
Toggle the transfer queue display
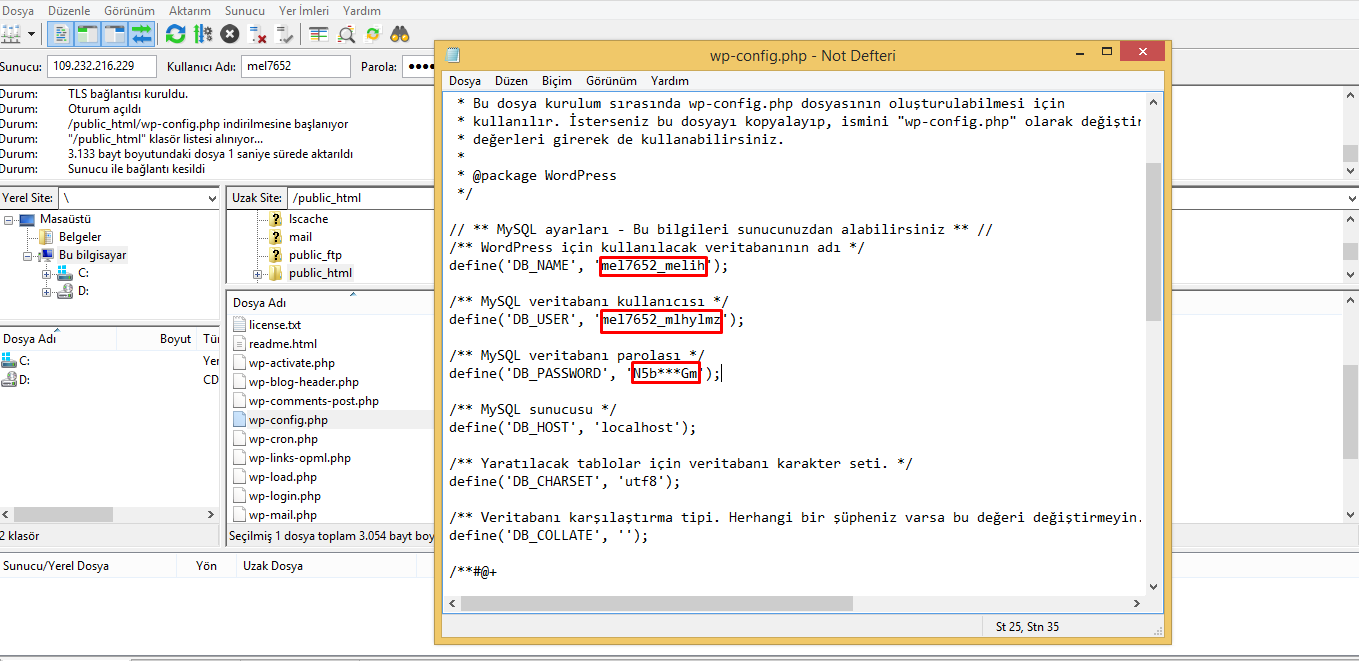click(x=141, y=34)
